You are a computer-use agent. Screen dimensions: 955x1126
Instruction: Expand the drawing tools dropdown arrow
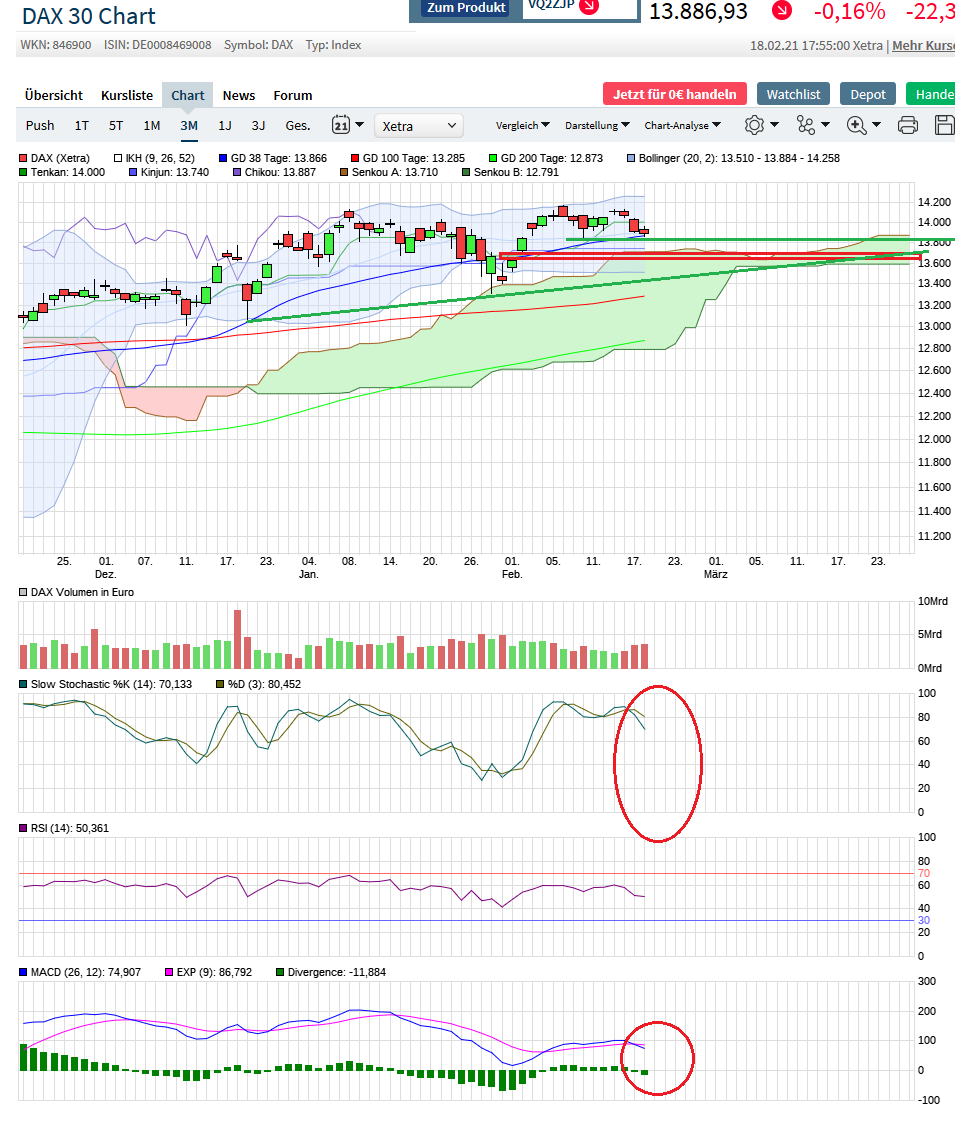[x=825, y=125]
